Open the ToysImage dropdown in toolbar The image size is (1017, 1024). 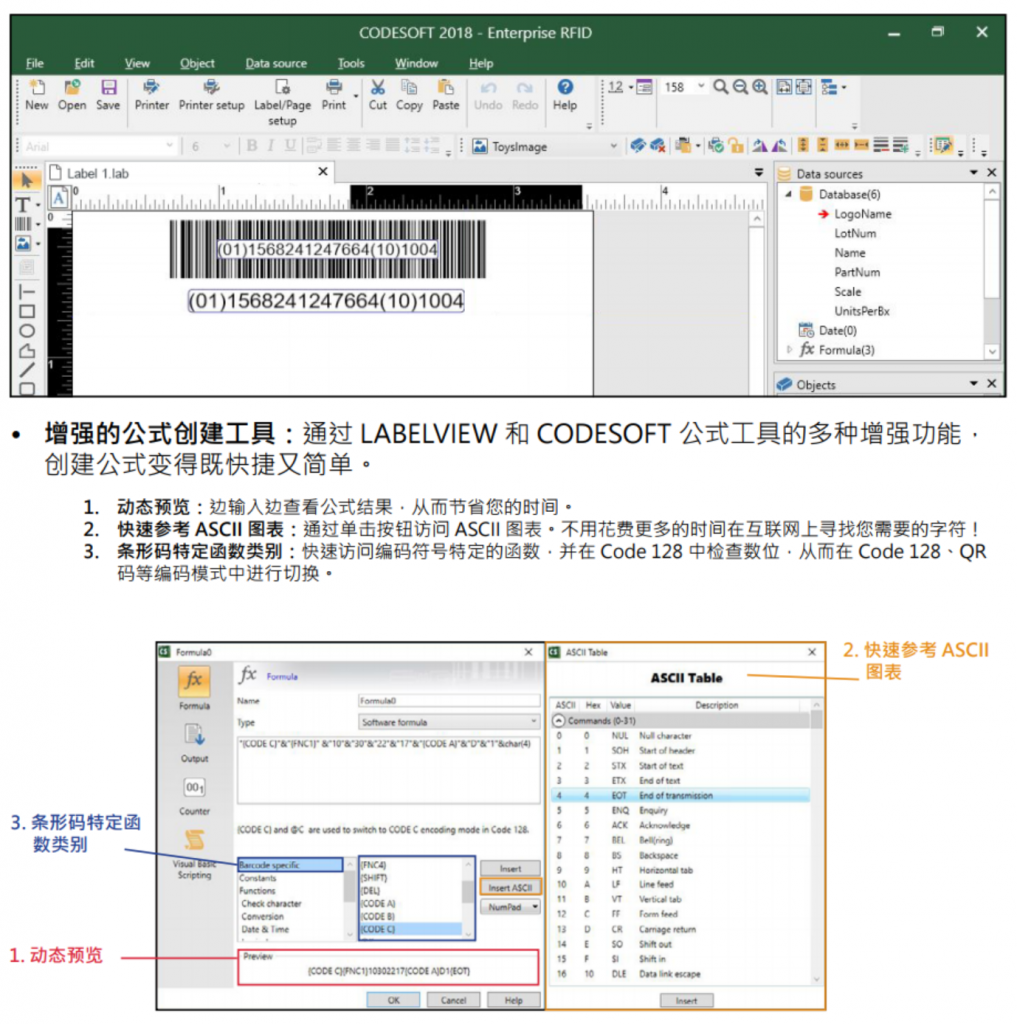pos(614,146)
